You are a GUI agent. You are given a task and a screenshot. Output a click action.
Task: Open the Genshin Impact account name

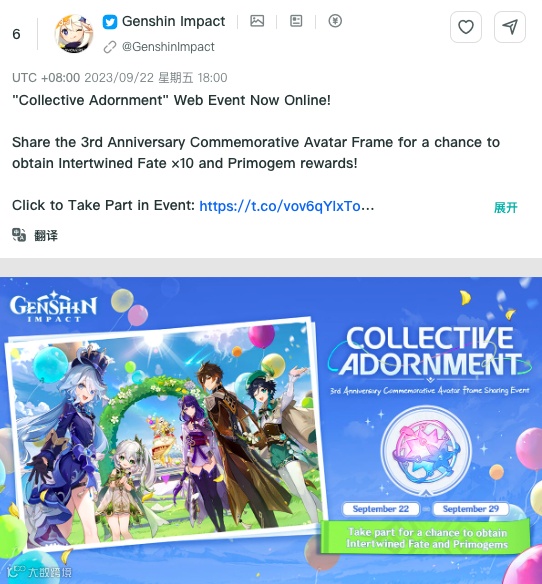174,21
